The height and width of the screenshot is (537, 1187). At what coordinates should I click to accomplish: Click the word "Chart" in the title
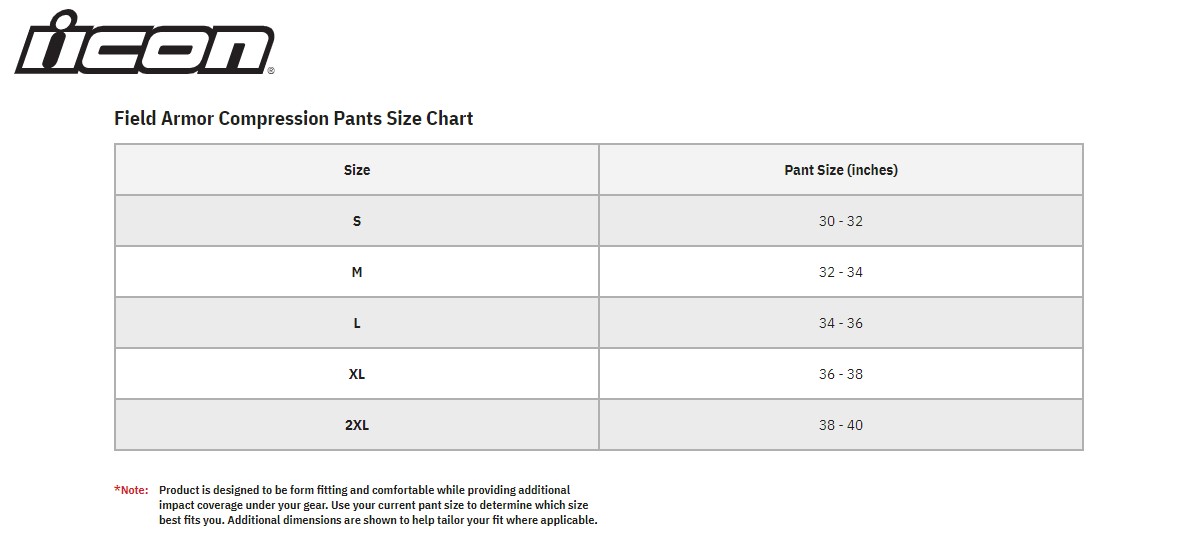(450, 118)
